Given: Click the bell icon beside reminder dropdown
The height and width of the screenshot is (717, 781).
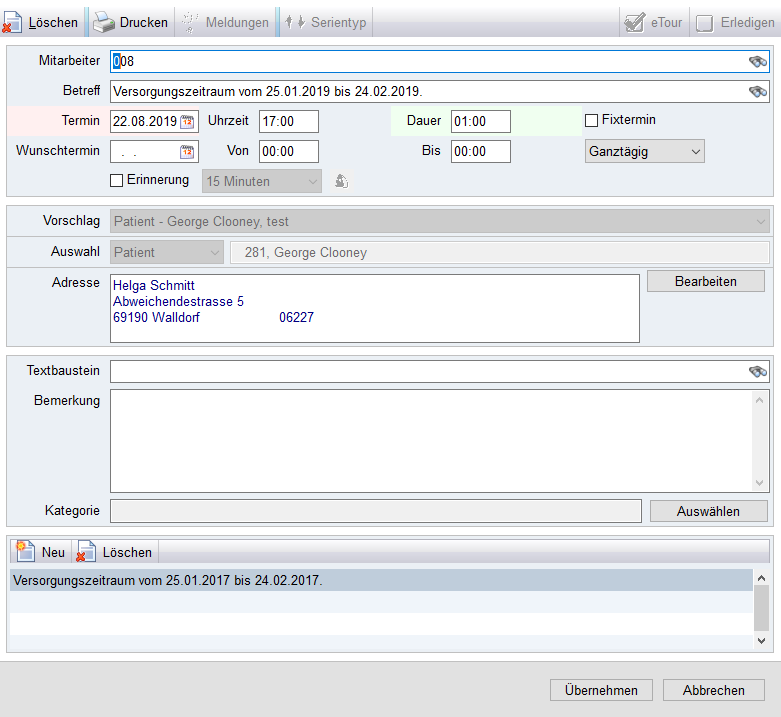Looking at the screenshot, I should [341, 182].
